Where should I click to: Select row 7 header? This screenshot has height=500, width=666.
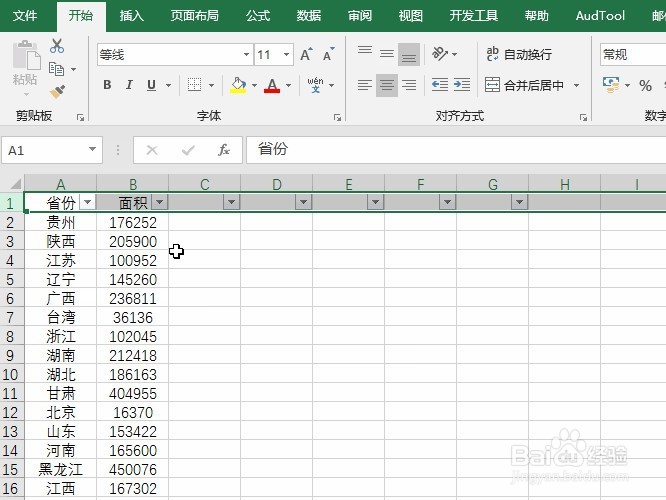tap(10, 317)
